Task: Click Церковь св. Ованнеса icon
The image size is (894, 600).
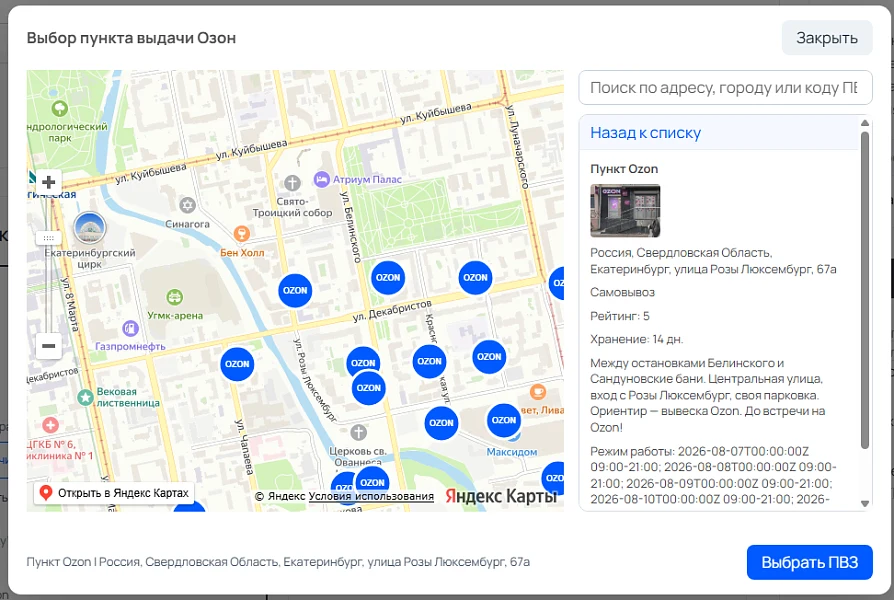Action: click(358, 433)
